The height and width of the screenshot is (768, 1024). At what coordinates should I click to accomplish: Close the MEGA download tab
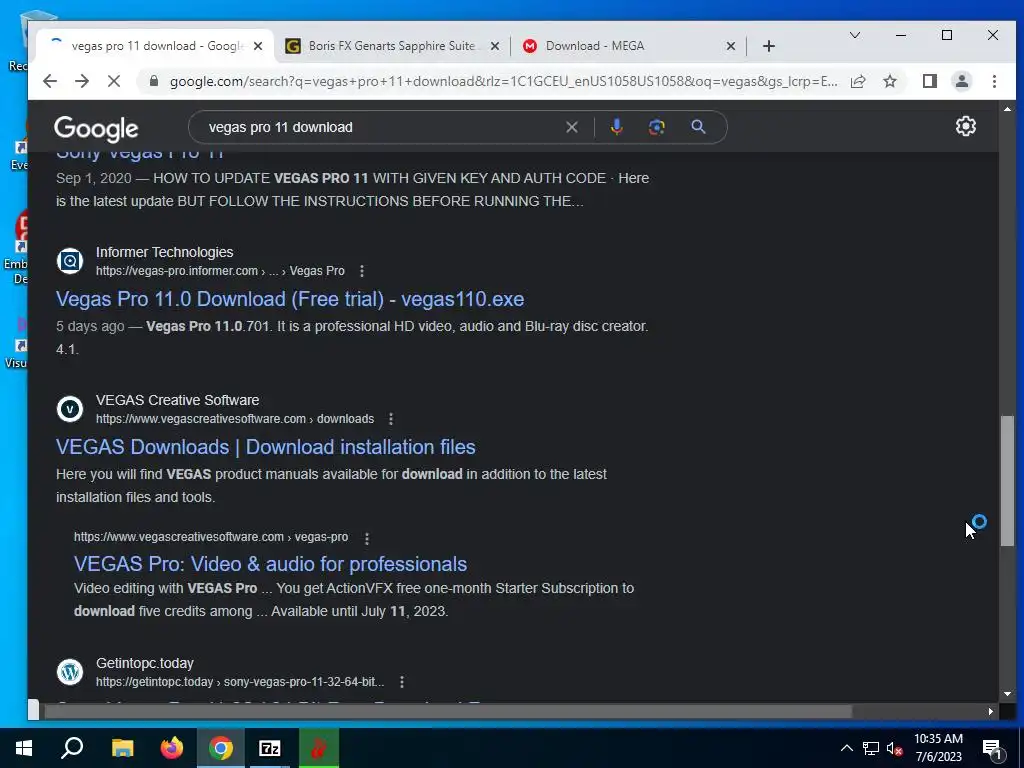(x=731, y=46)
